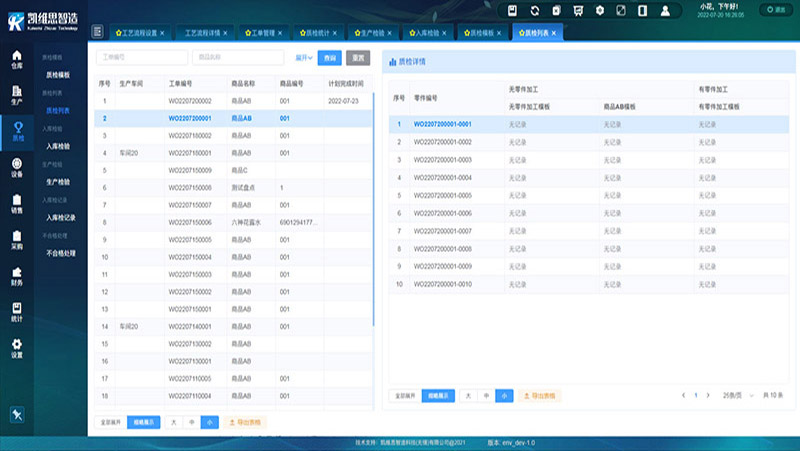Set left table size to 小
Viewport: 800px width, 451px height.
coord(210,422)
